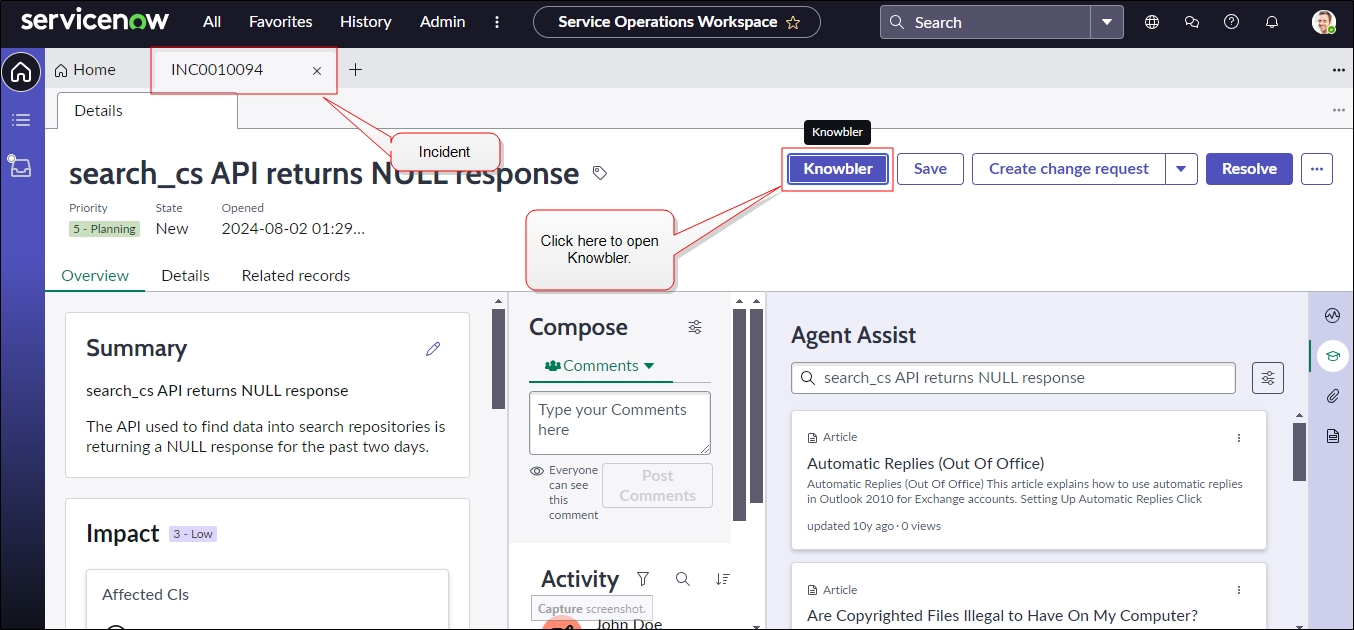The image size is (1354, 630).
Task: Switch to the Related records tab
Action: (x=296, y=276)
